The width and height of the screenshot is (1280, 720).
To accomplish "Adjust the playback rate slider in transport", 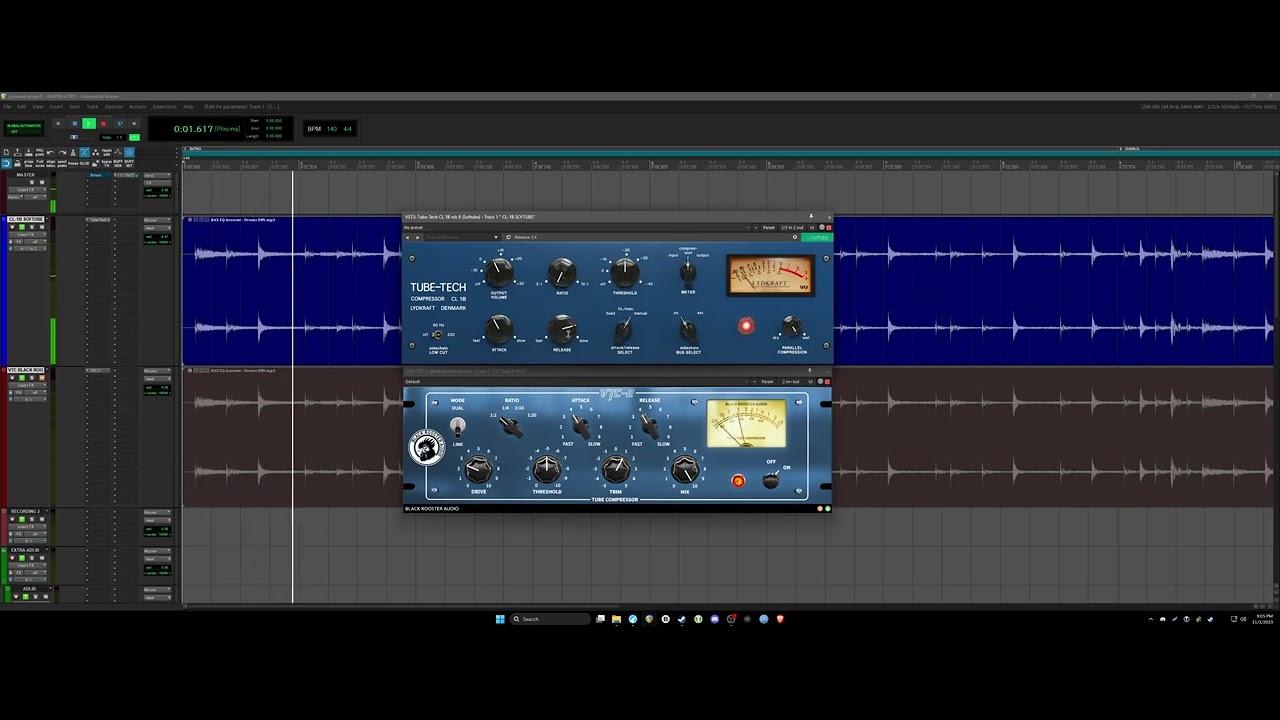I will coord(74,137).
